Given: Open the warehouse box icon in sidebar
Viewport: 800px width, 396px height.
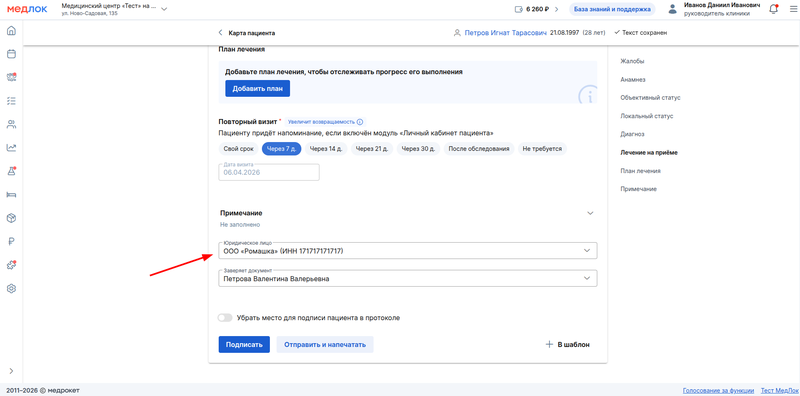Looking at the screenshot, I should (11, 218).
